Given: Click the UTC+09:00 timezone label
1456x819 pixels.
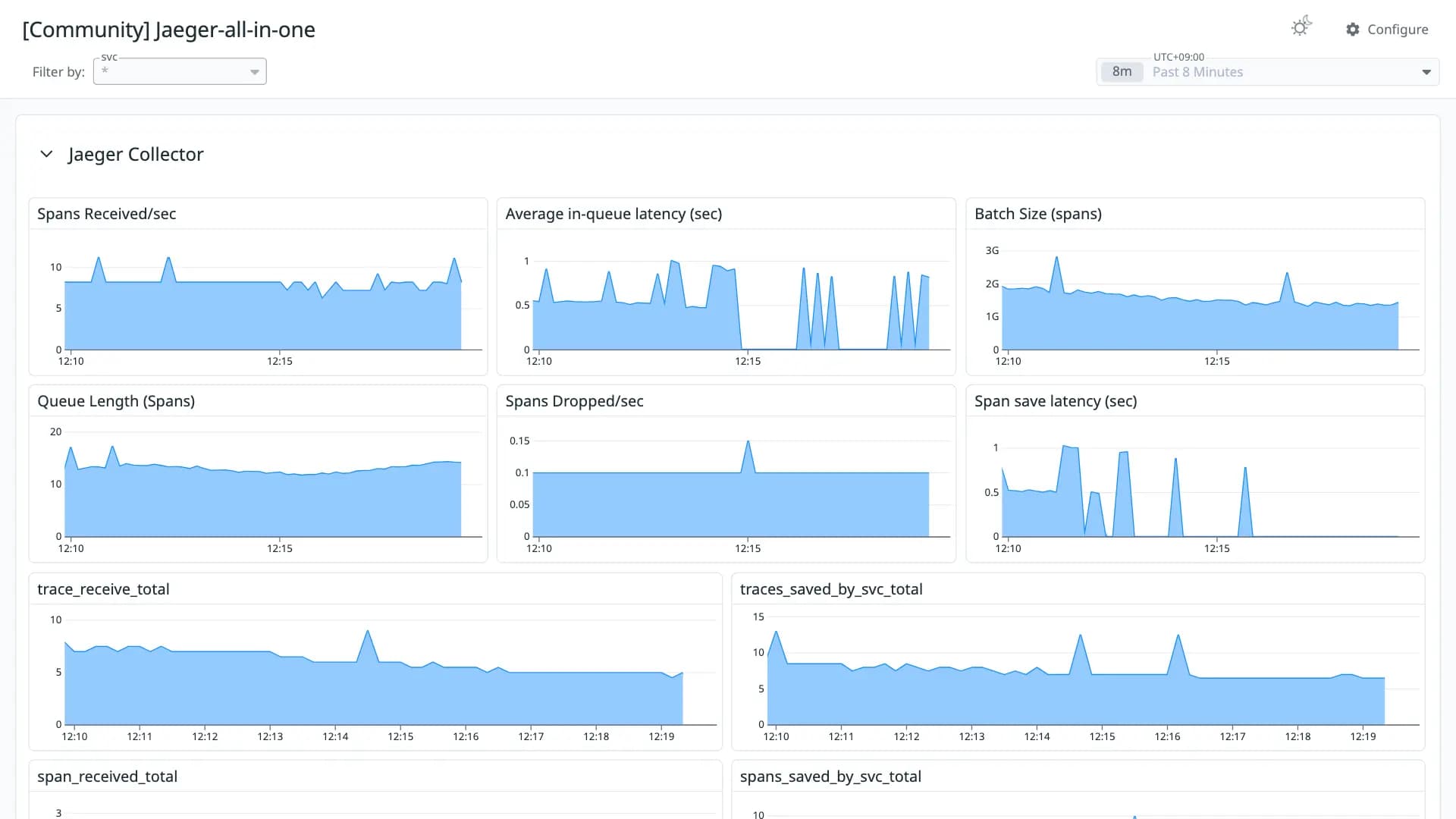Looking at the screenshot, I should [x=1178, y=57].
